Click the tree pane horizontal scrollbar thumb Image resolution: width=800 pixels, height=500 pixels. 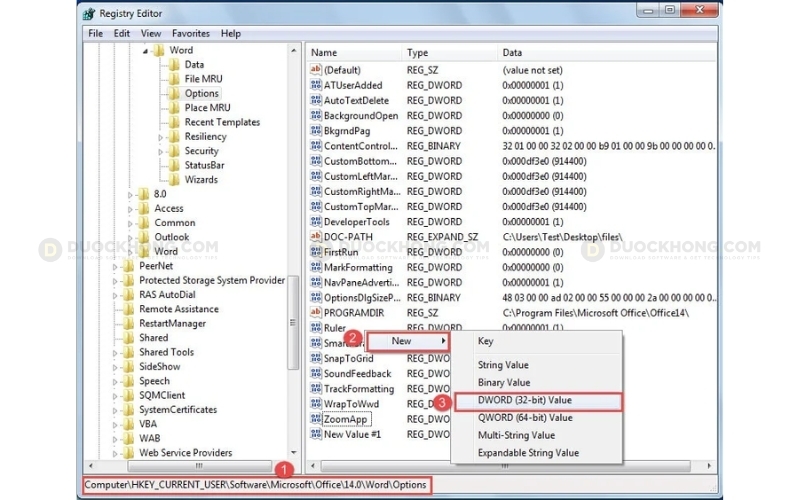pos(199,466)
